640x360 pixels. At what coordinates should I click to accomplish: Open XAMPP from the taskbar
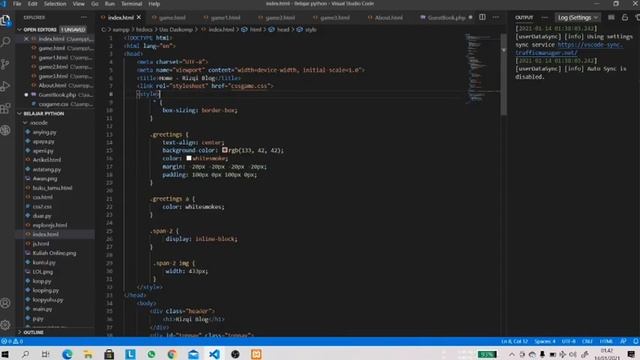[256, 354]
